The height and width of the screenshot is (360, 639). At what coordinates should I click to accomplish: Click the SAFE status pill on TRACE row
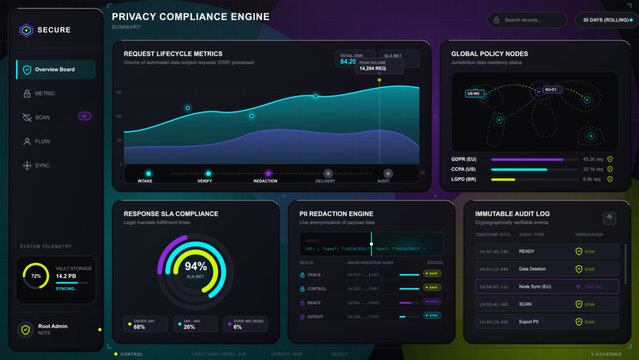[x=432, y=274]
